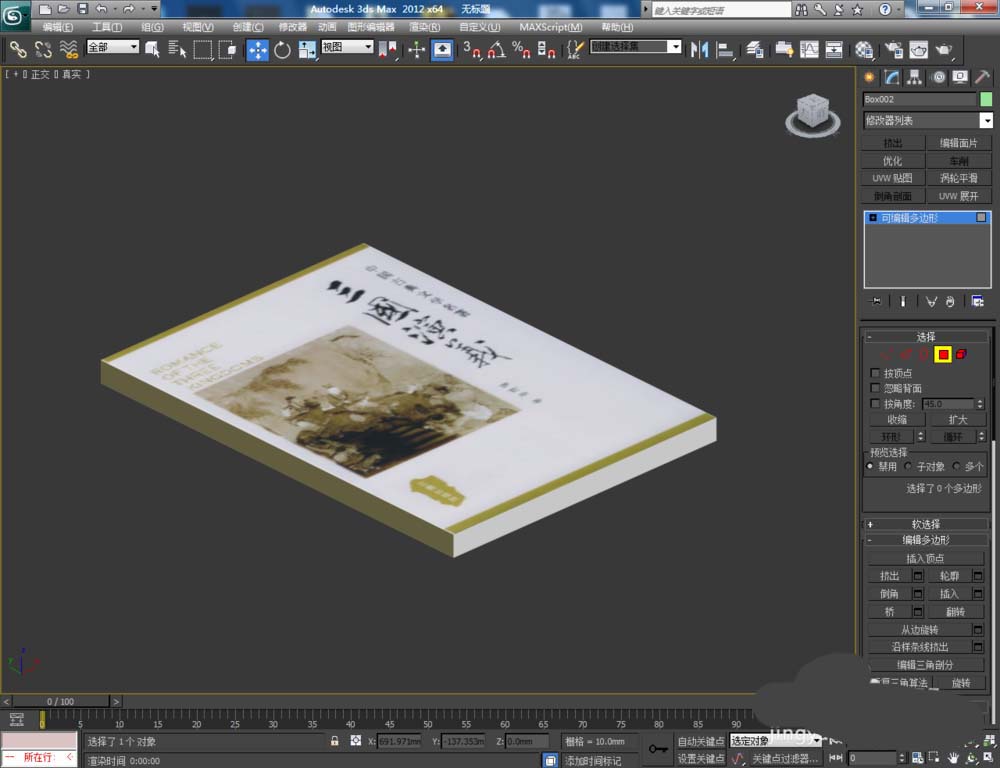
Task: Click the Box002 object name field
Action: tap(918, 99)
